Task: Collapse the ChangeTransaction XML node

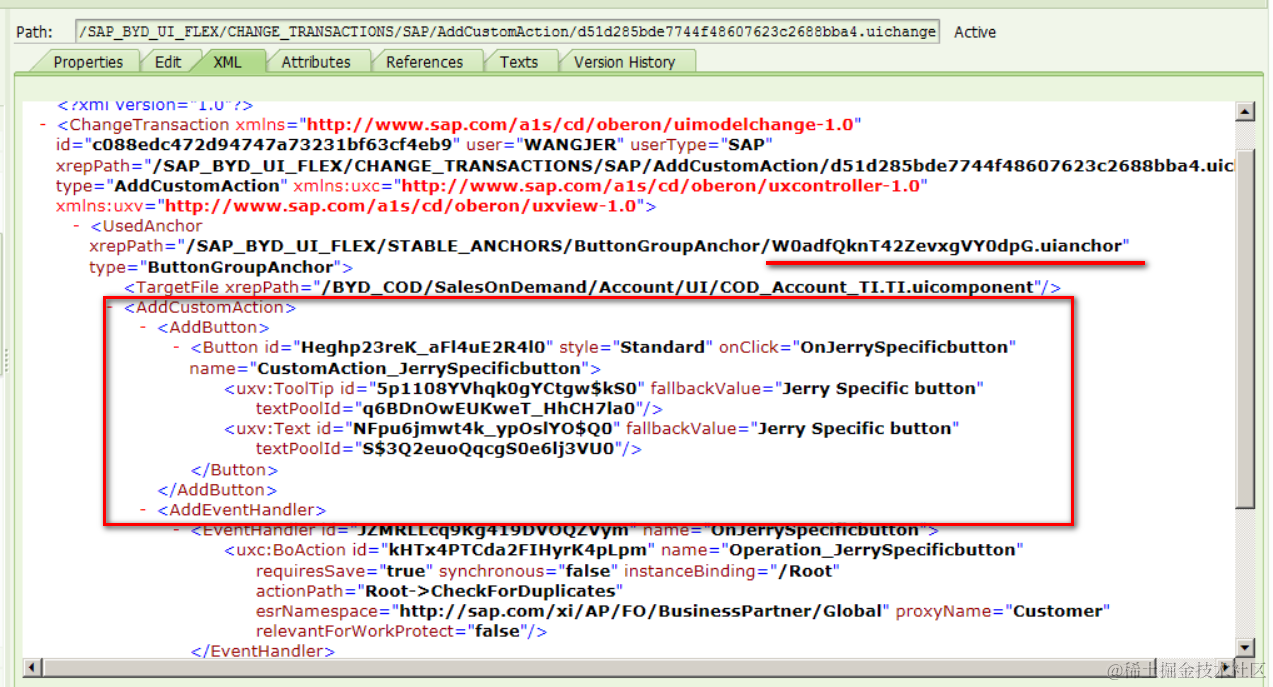Action: coord(43,125)
